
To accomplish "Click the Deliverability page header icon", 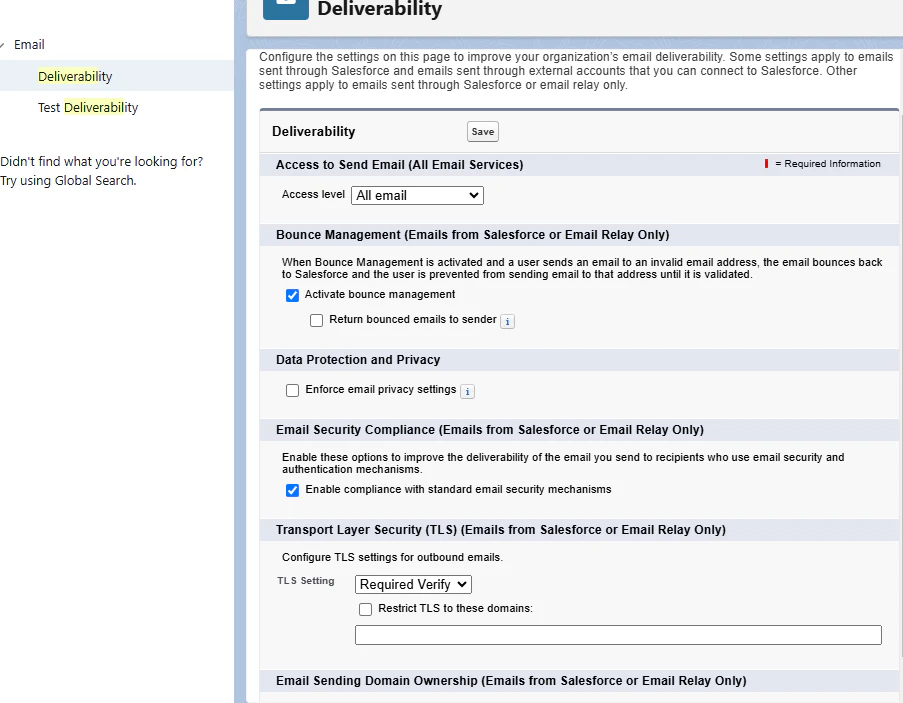I will click(286, 9).
